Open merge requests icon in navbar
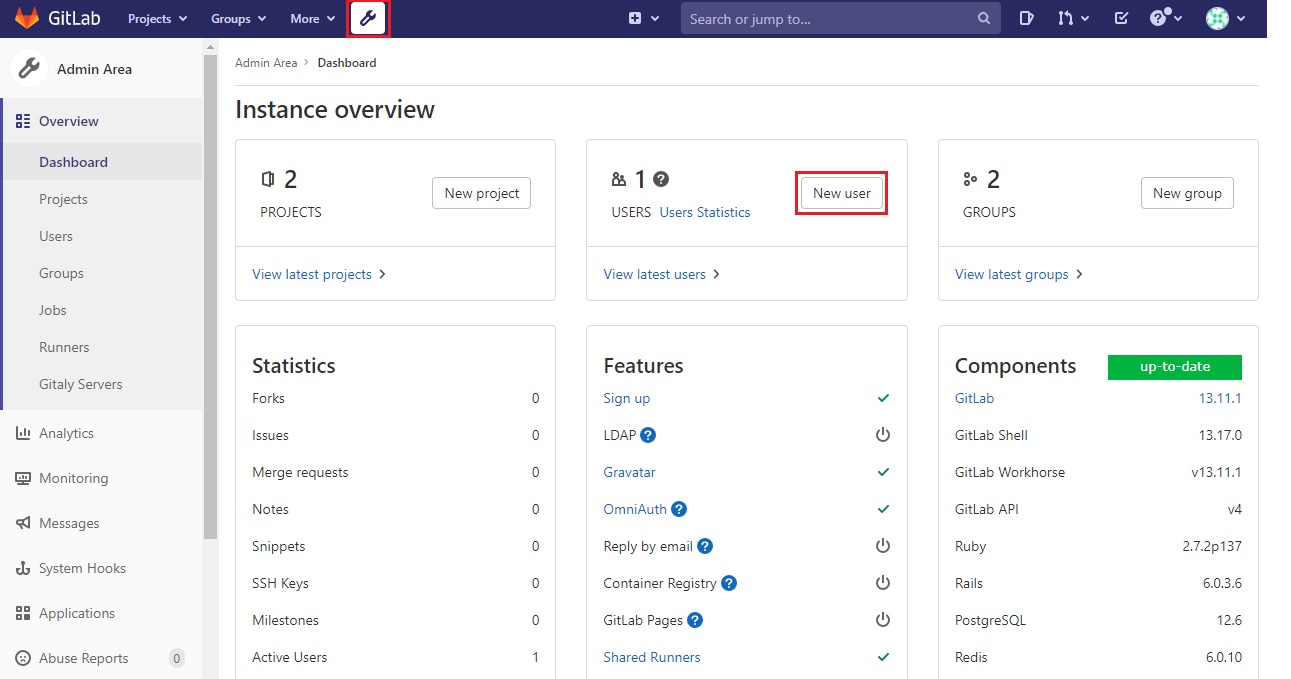The height and width of the screenshot is (679, 1291). (1066, 19)
